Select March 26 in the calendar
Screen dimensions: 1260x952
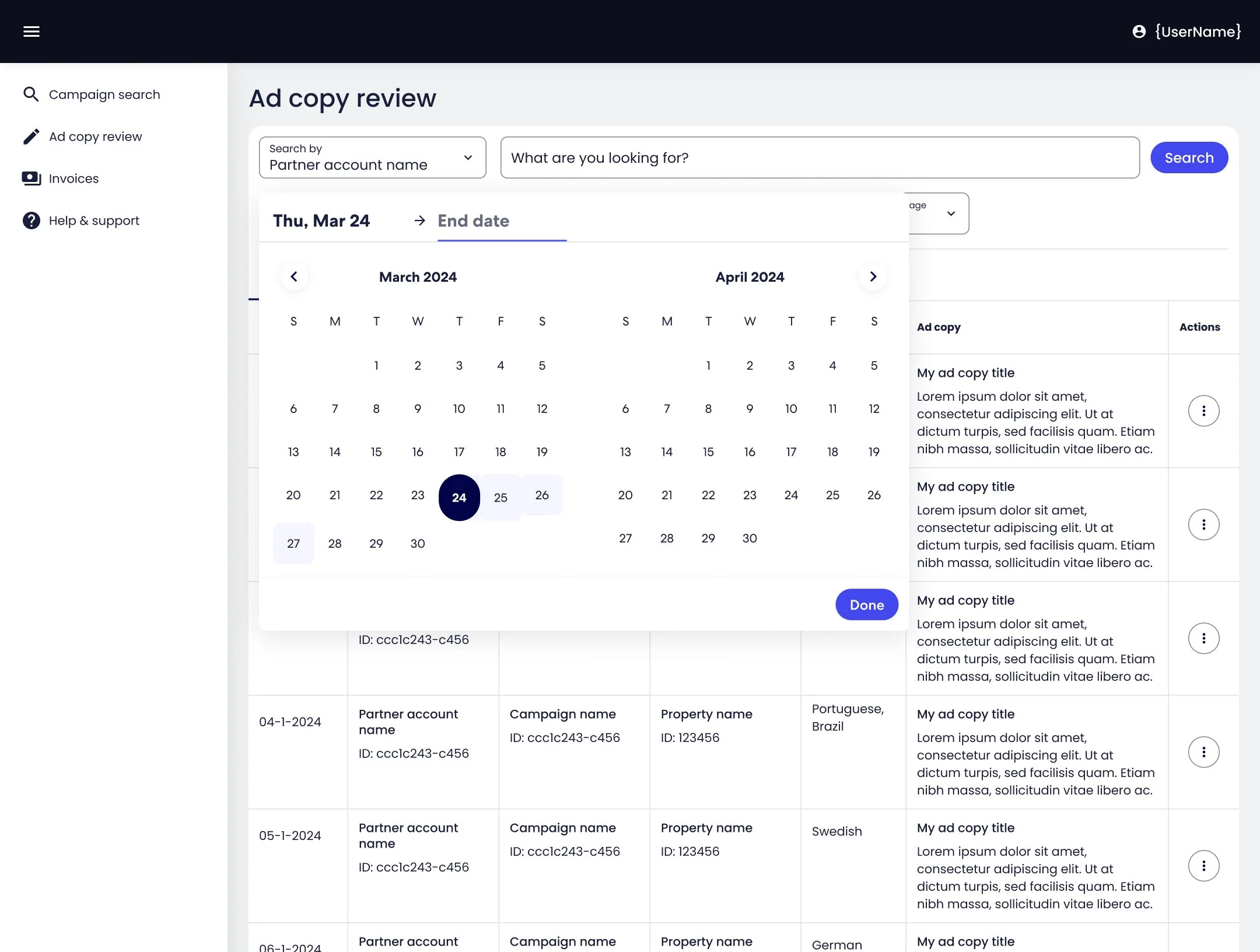[542, 495]
